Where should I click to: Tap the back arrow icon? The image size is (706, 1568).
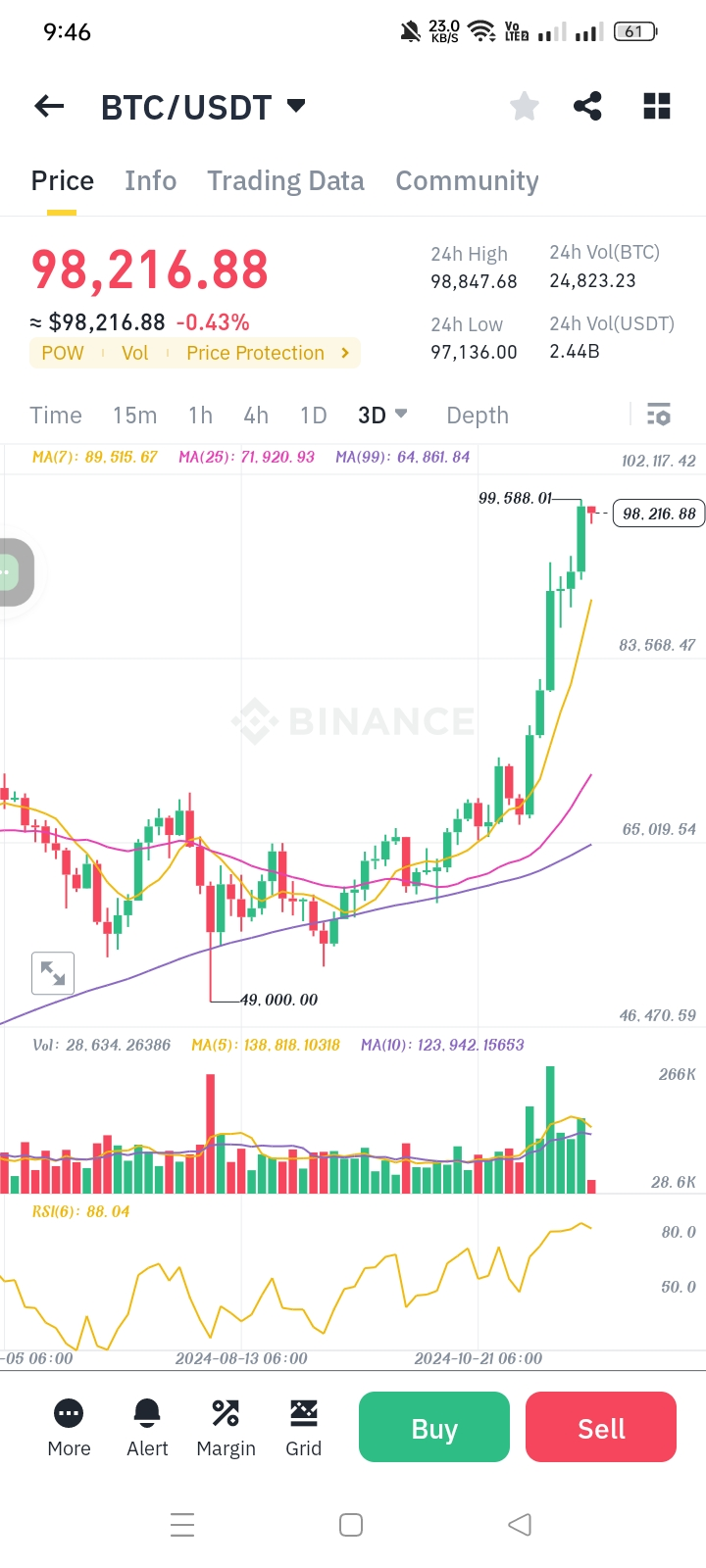[49, 106]
